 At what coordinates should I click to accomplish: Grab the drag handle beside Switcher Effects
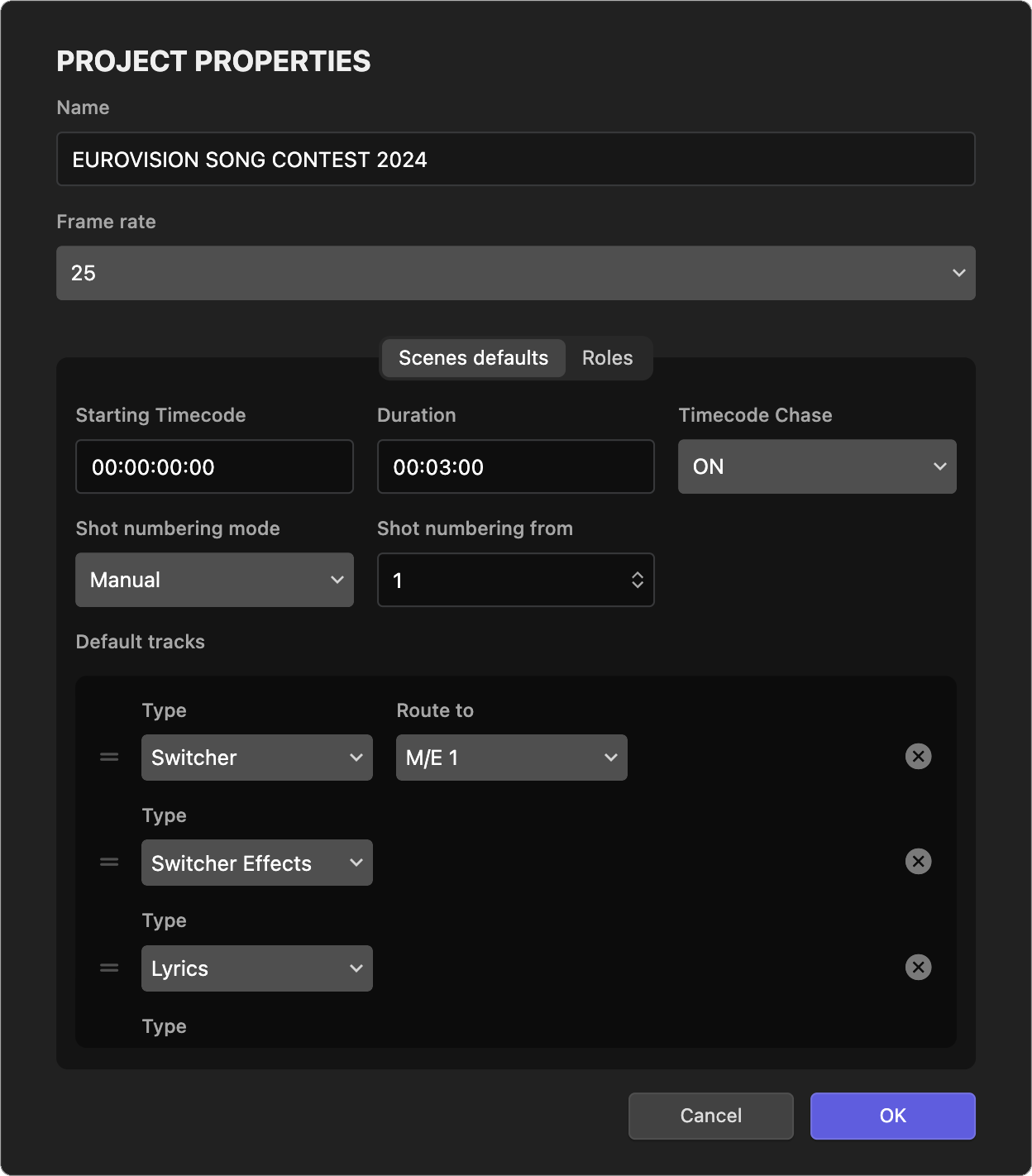pyautogui.click(x=108, y=862)
